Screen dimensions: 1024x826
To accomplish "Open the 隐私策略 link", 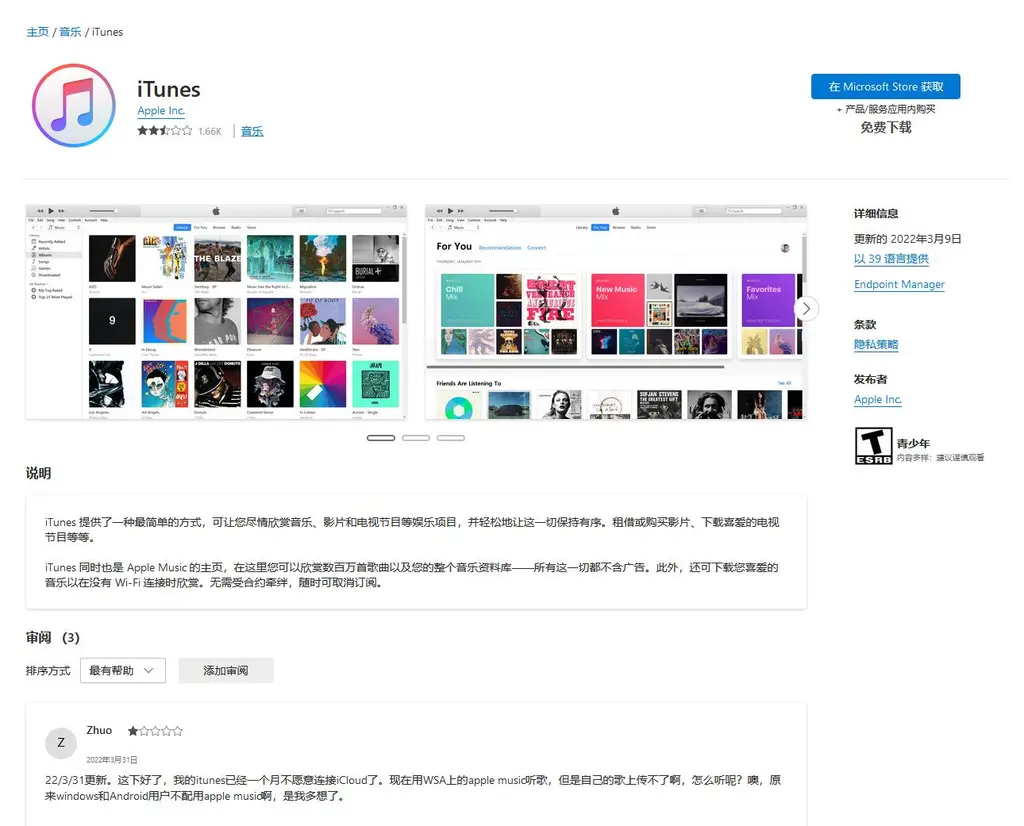I will tap(876, 345).
